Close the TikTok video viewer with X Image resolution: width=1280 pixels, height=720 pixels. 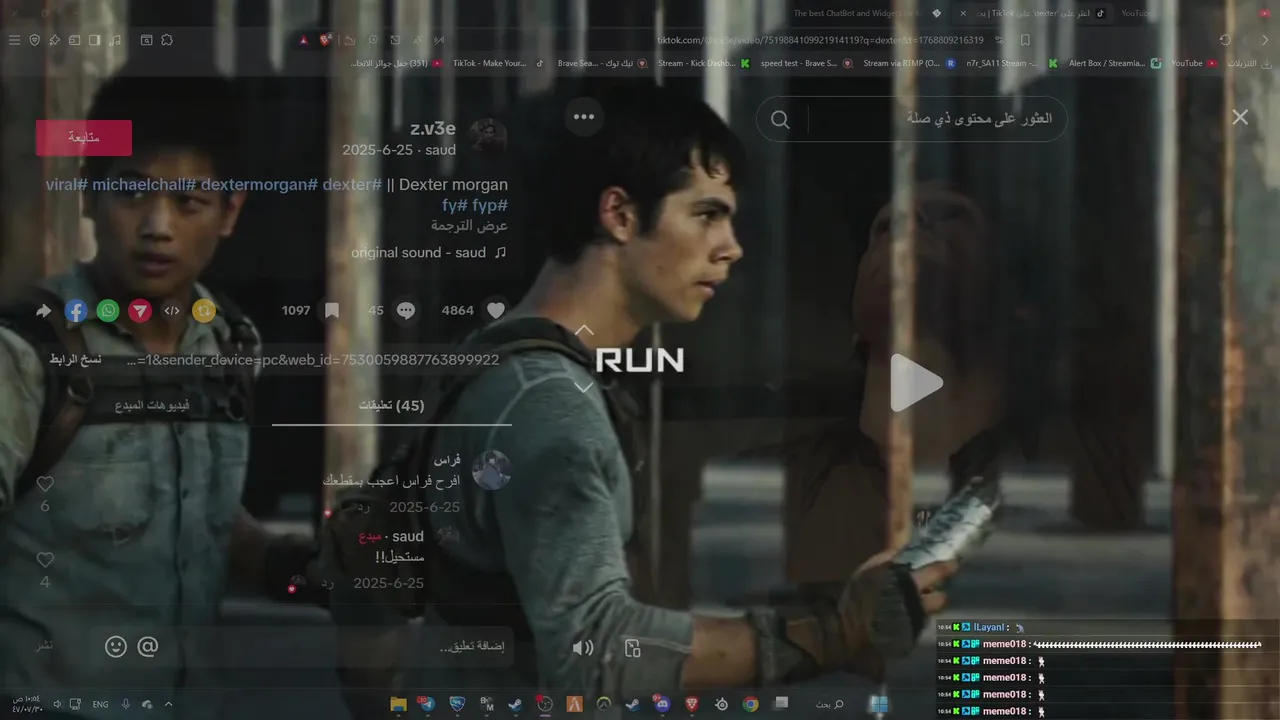1240,117
